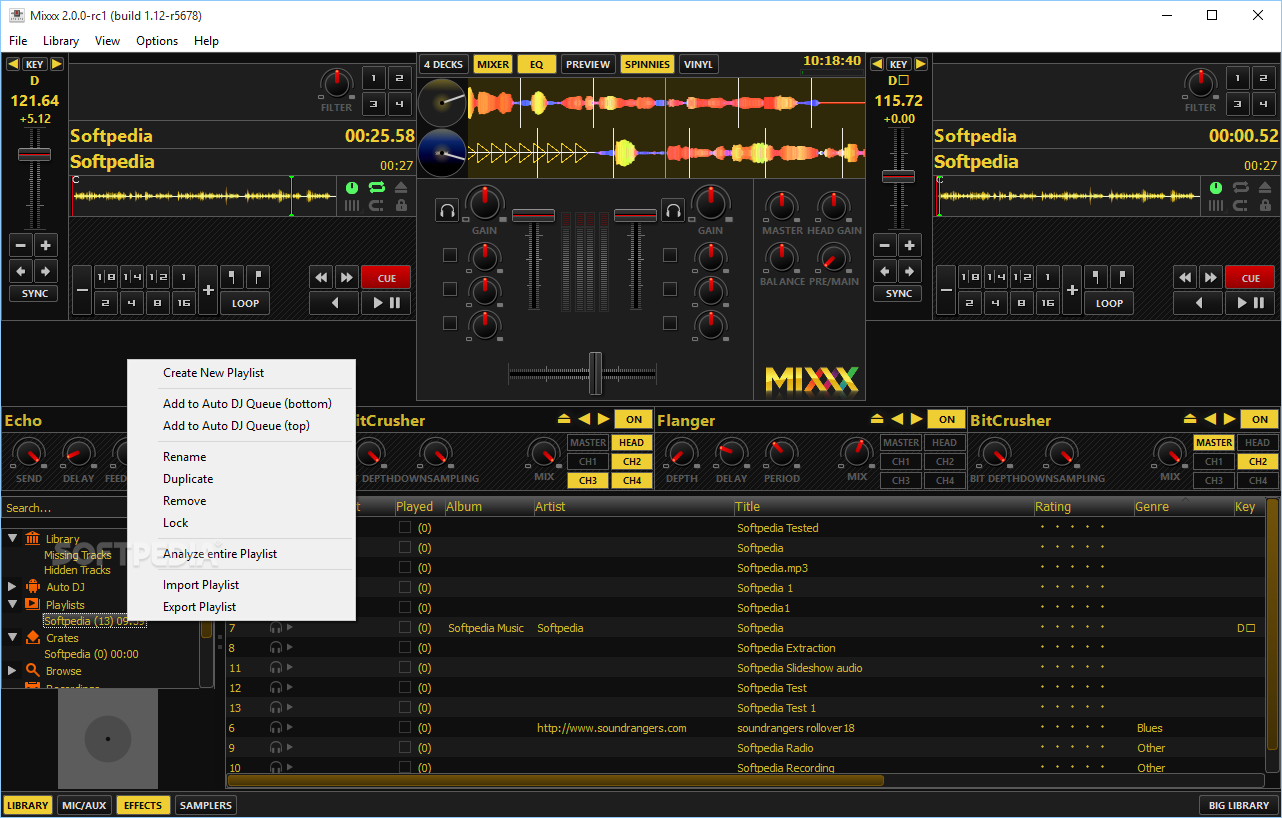Toggle headphone cue on right mixer channel
This screenshot has height=818, width=1282.
[673, 211]
